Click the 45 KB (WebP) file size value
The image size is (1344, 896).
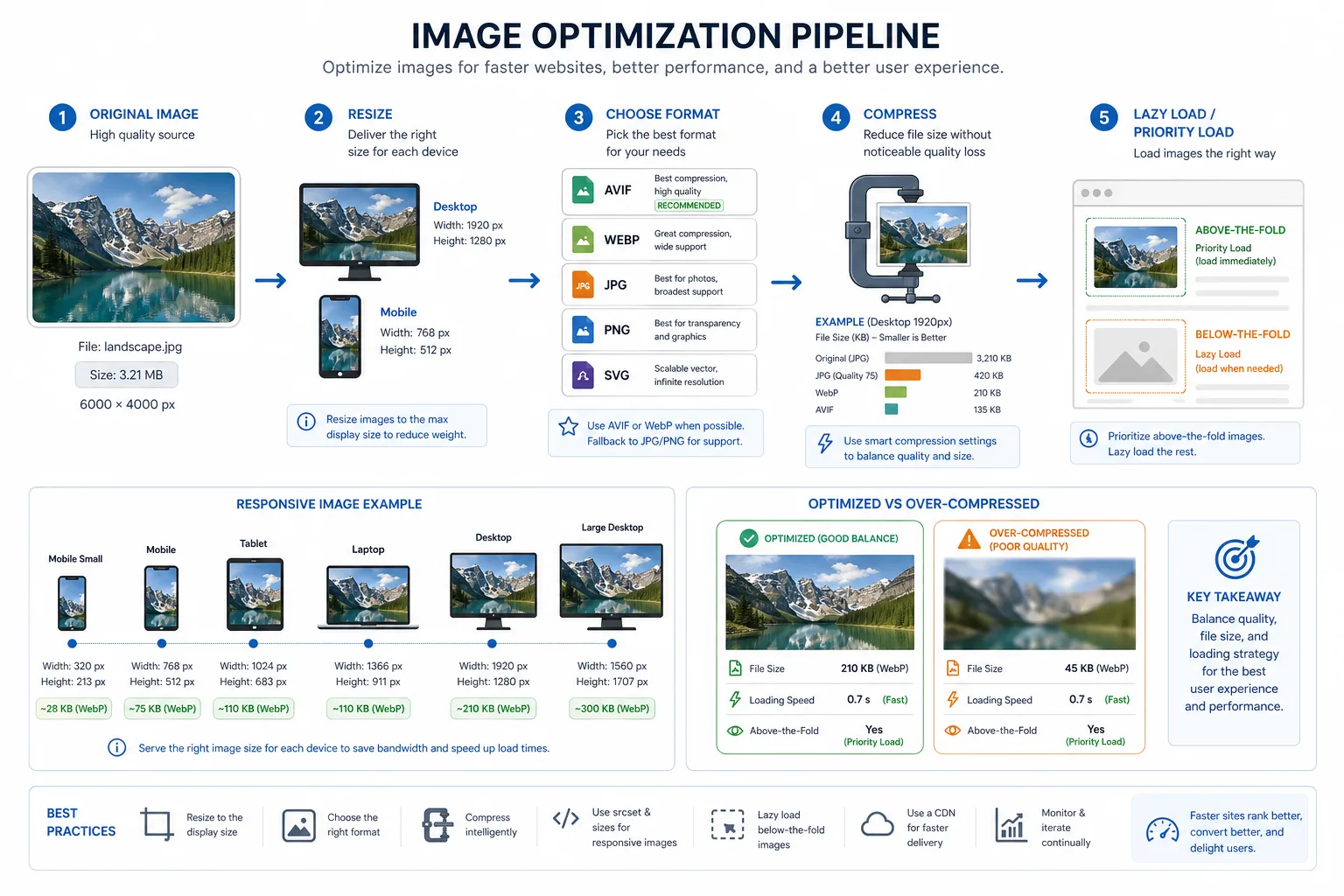click(1096, 668)
